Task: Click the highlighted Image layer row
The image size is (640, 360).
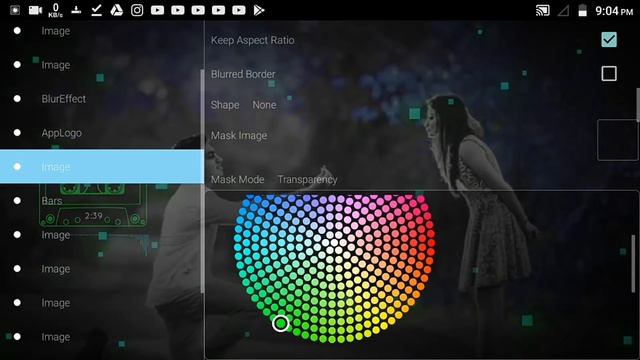Action: click(x=102, y=167)
